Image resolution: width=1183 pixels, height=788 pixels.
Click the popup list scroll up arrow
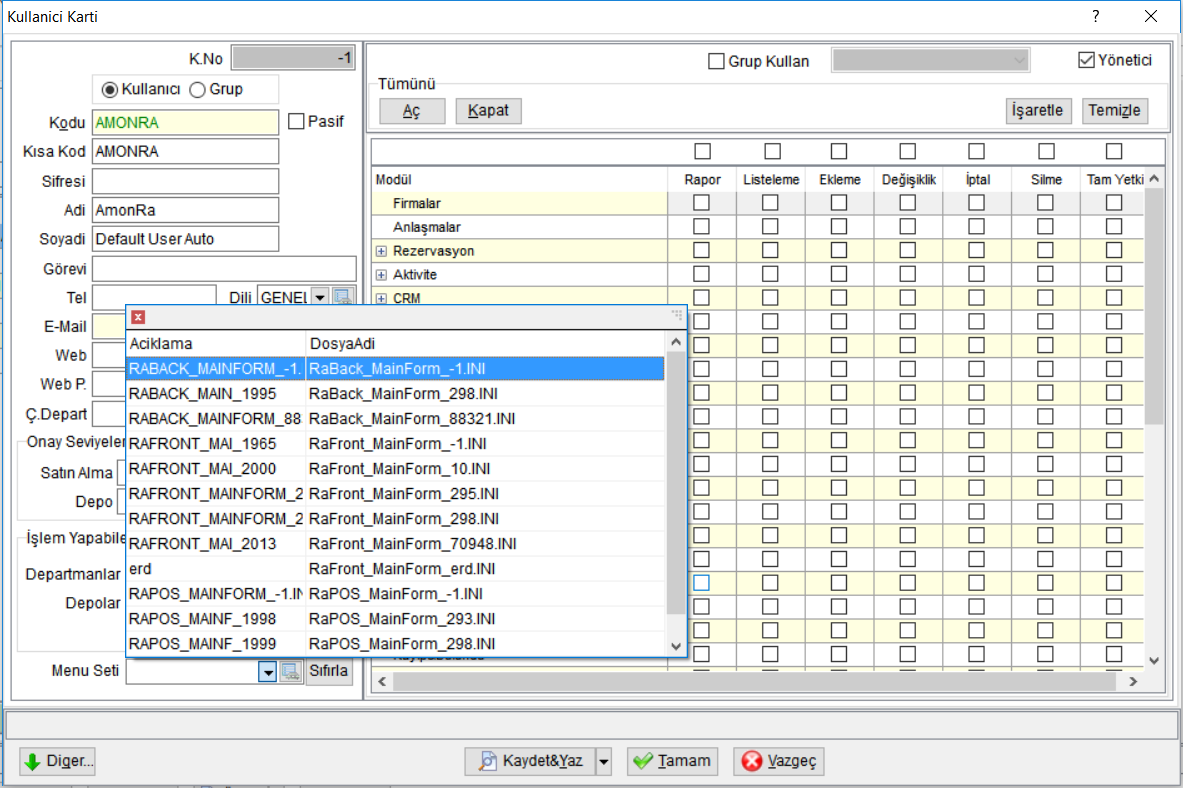click(x=676, y=343)
